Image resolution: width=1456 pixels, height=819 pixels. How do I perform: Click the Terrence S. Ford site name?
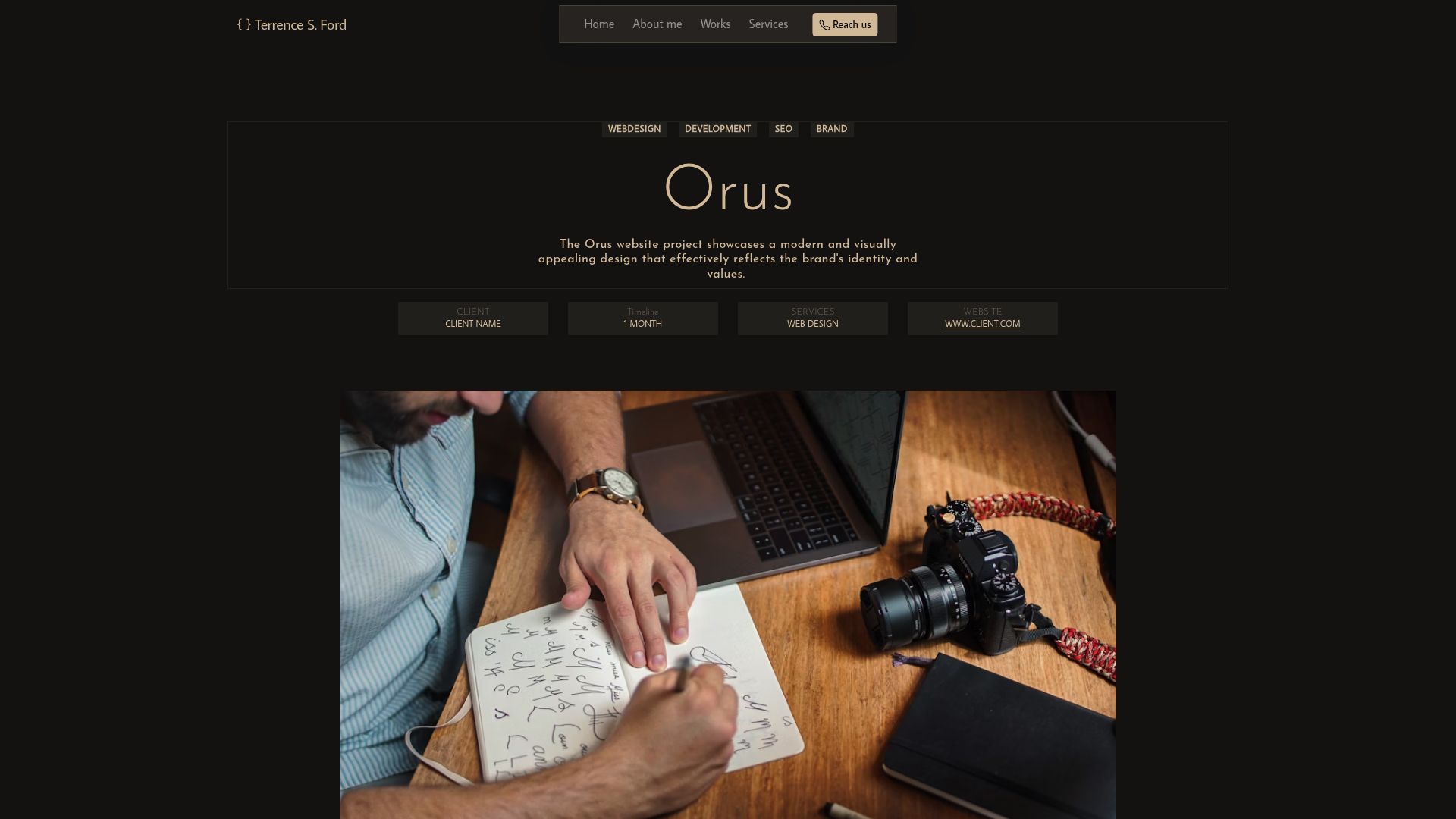pyautogui.click(x=300, y=25)
